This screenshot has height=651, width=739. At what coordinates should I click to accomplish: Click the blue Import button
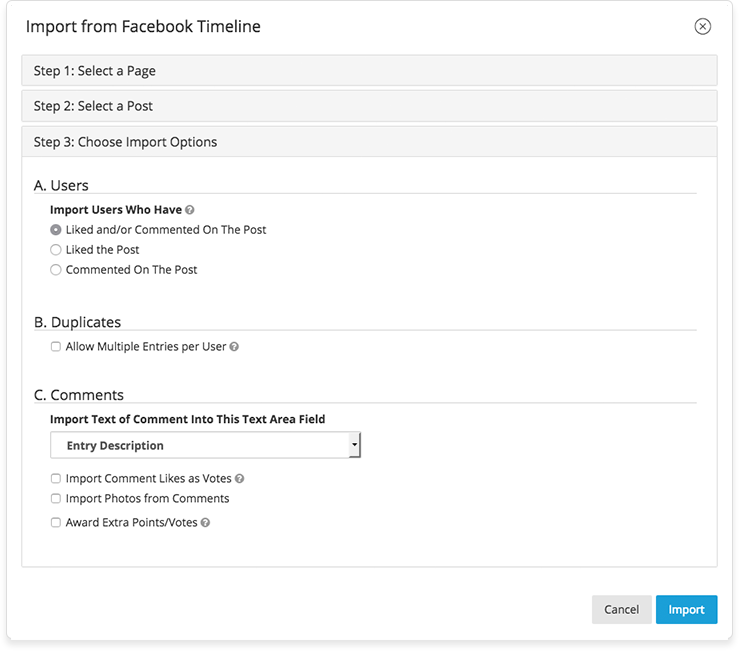686,609
